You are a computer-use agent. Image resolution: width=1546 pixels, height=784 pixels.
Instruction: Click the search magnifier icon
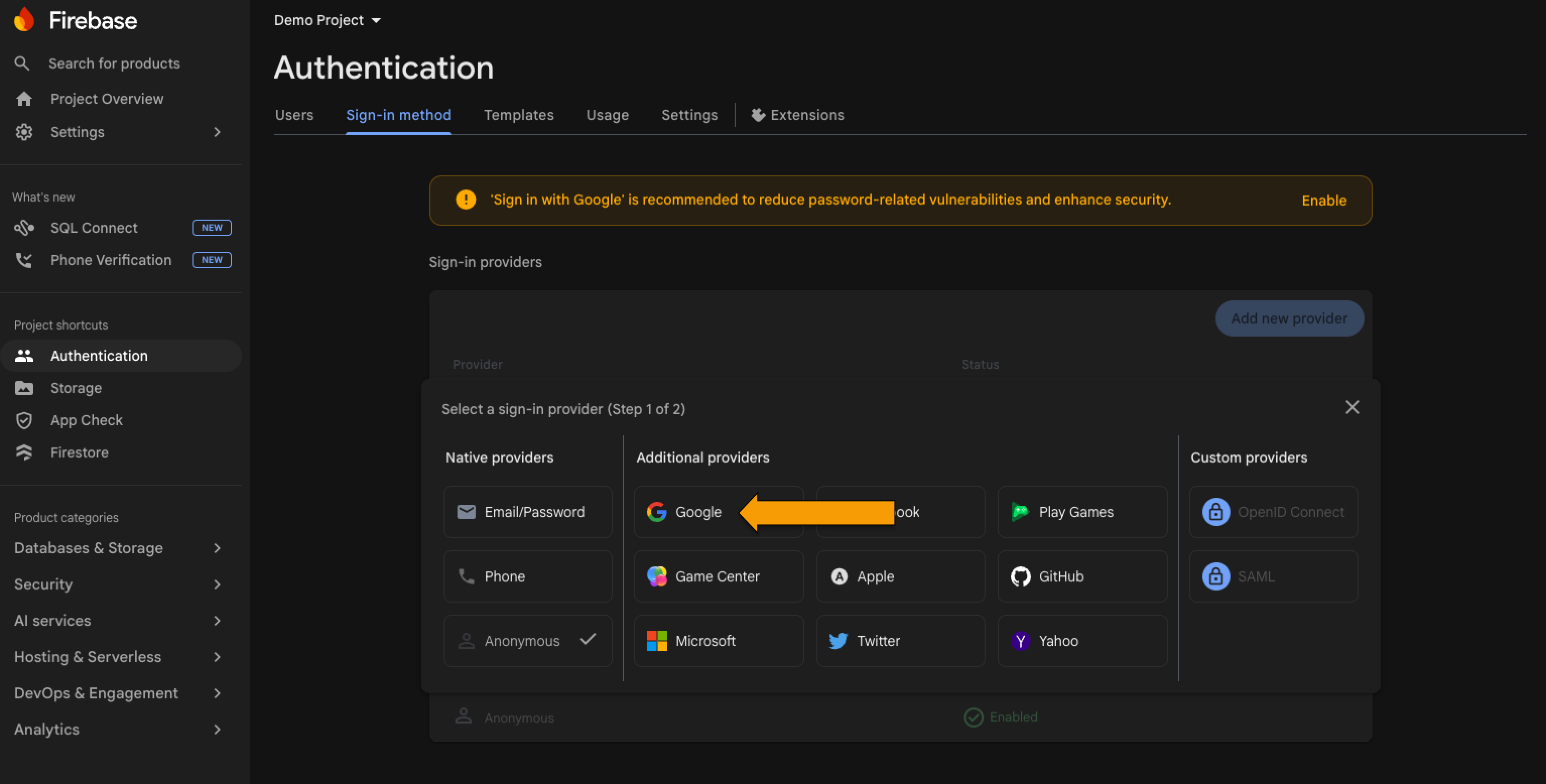pos(22,63)
